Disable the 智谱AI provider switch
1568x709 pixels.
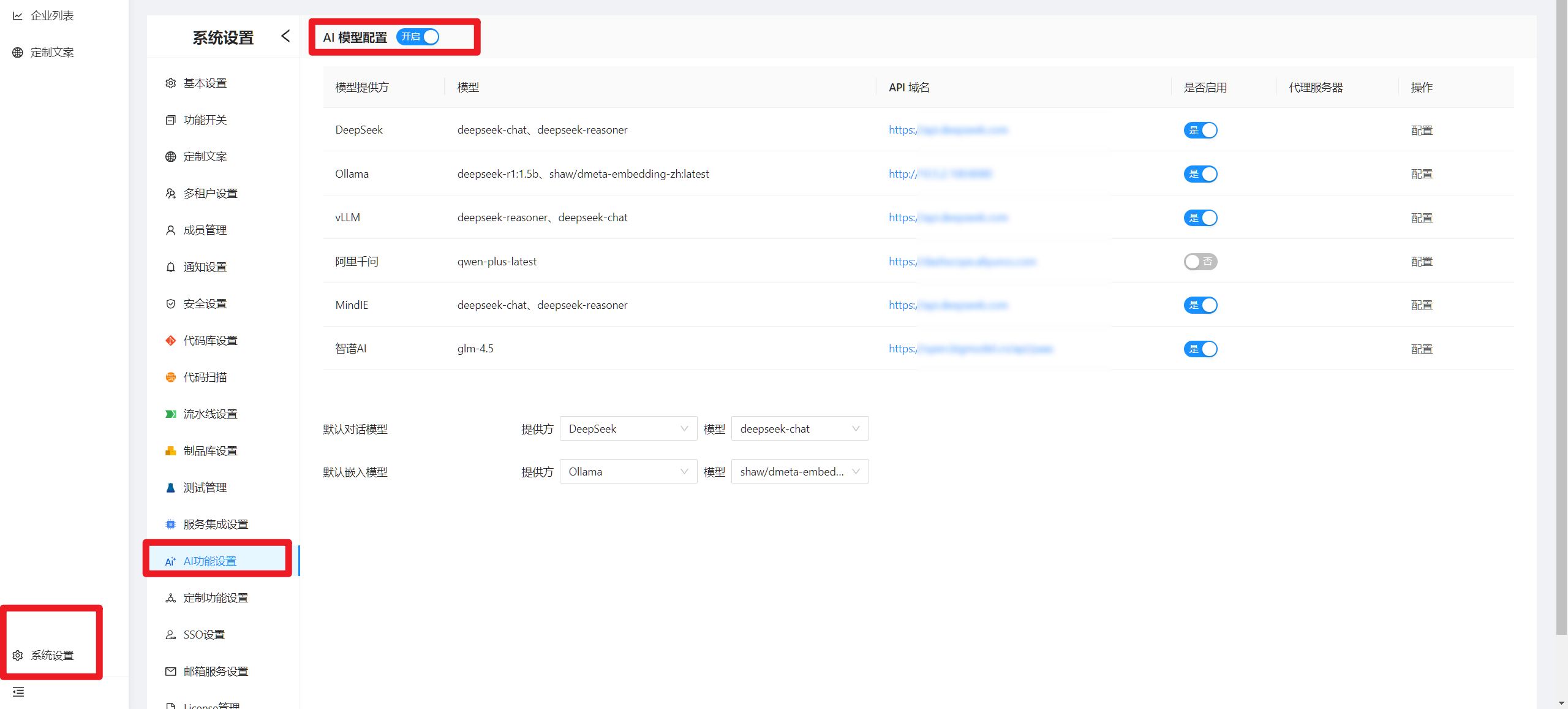click(1200, 349)
